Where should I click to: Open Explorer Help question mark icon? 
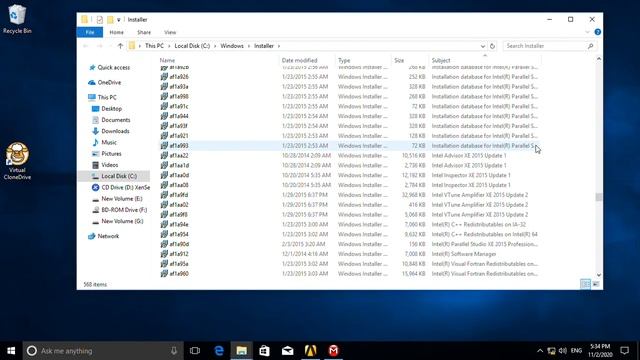point(598,32)
